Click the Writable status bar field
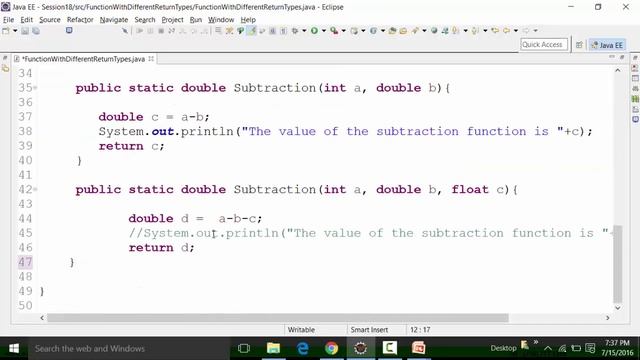The image size is (640, 360). coord(301,330)
